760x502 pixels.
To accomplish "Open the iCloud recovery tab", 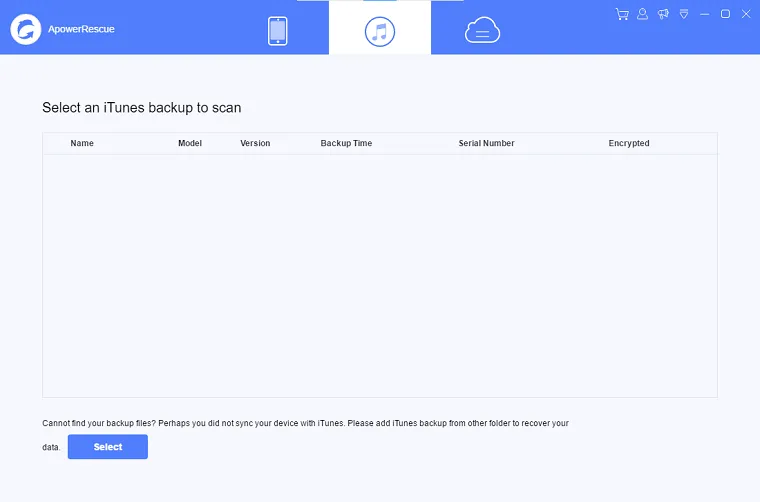I will click(x=482, y=31).
